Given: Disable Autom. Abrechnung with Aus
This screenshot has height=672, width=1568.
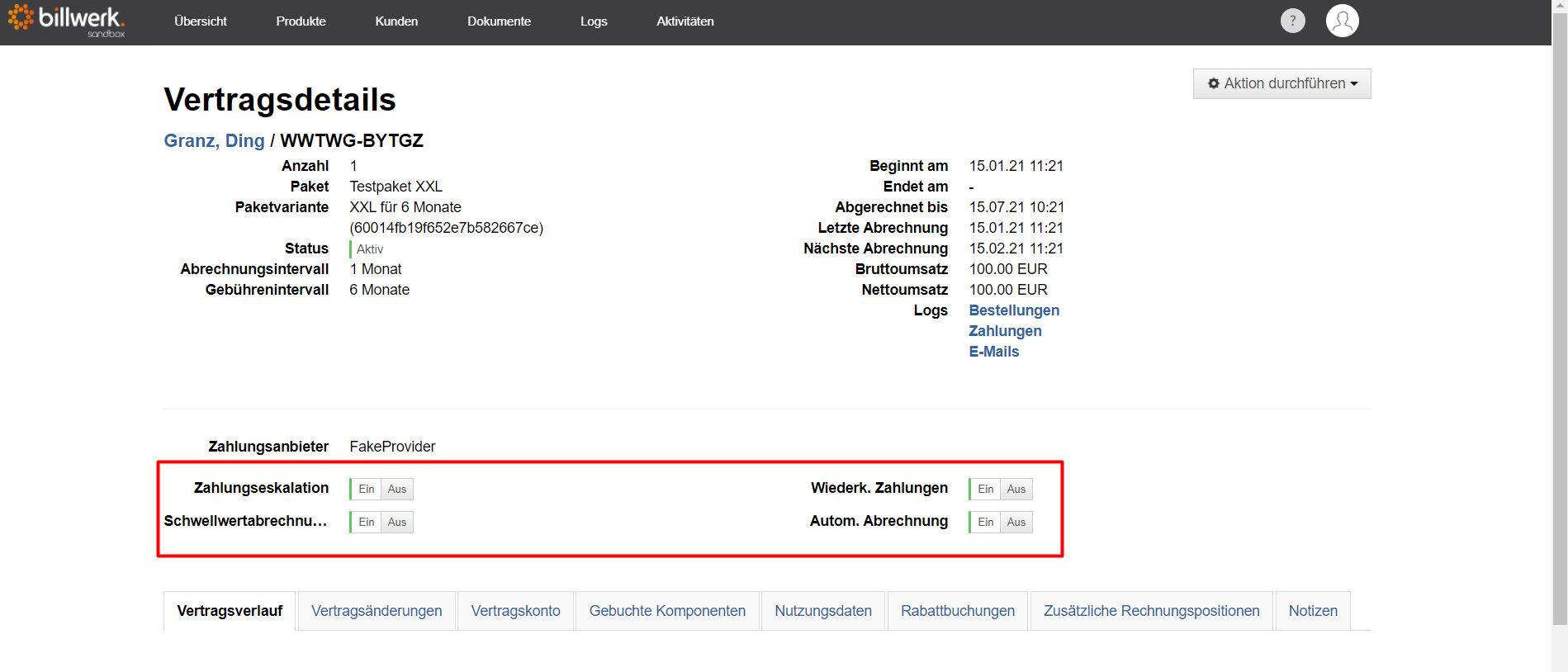Looking at the screenshot, I should [x=1016, y=522].
